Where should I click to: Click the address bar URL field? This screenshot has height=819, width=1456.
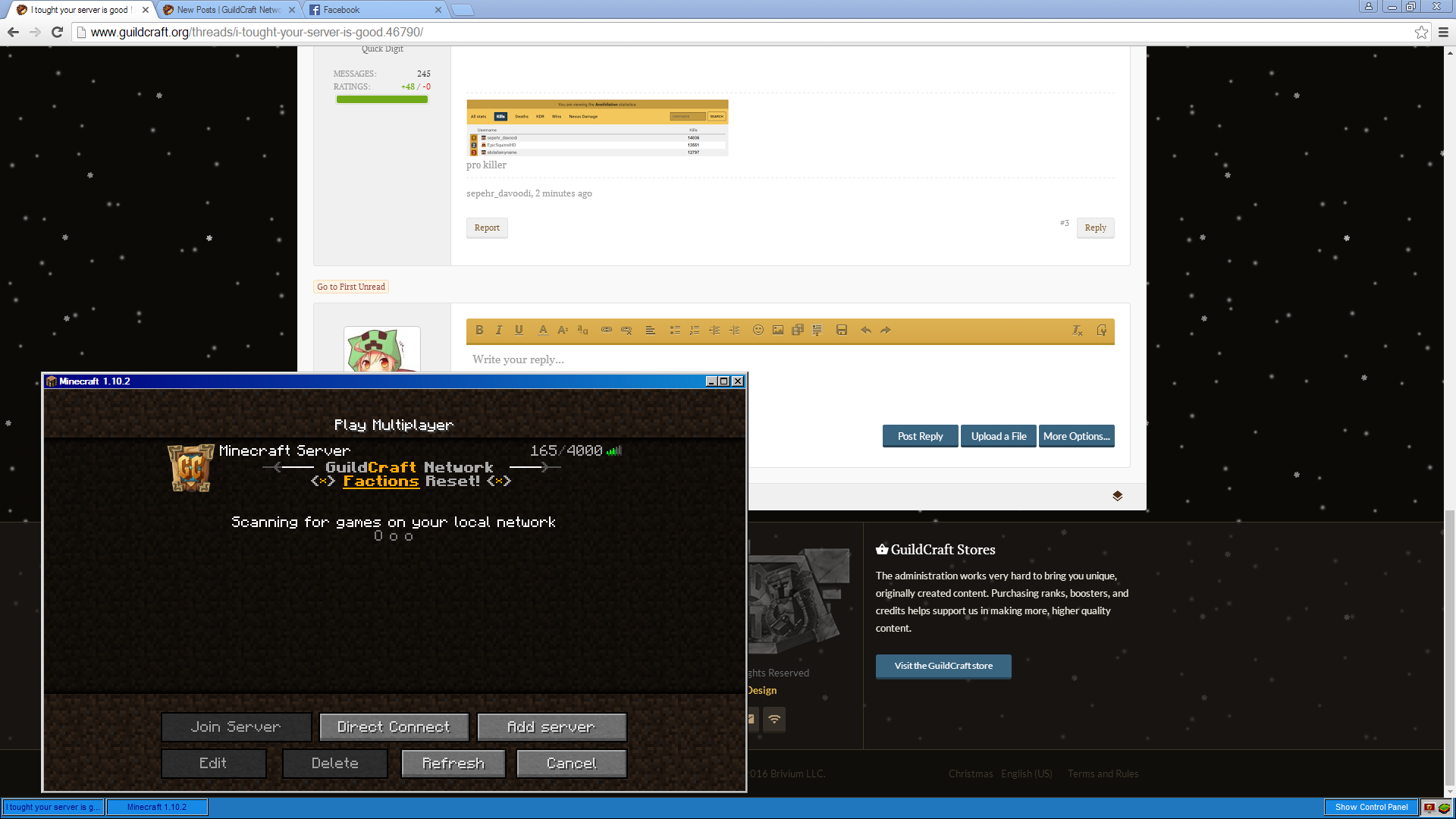[743, 32]
